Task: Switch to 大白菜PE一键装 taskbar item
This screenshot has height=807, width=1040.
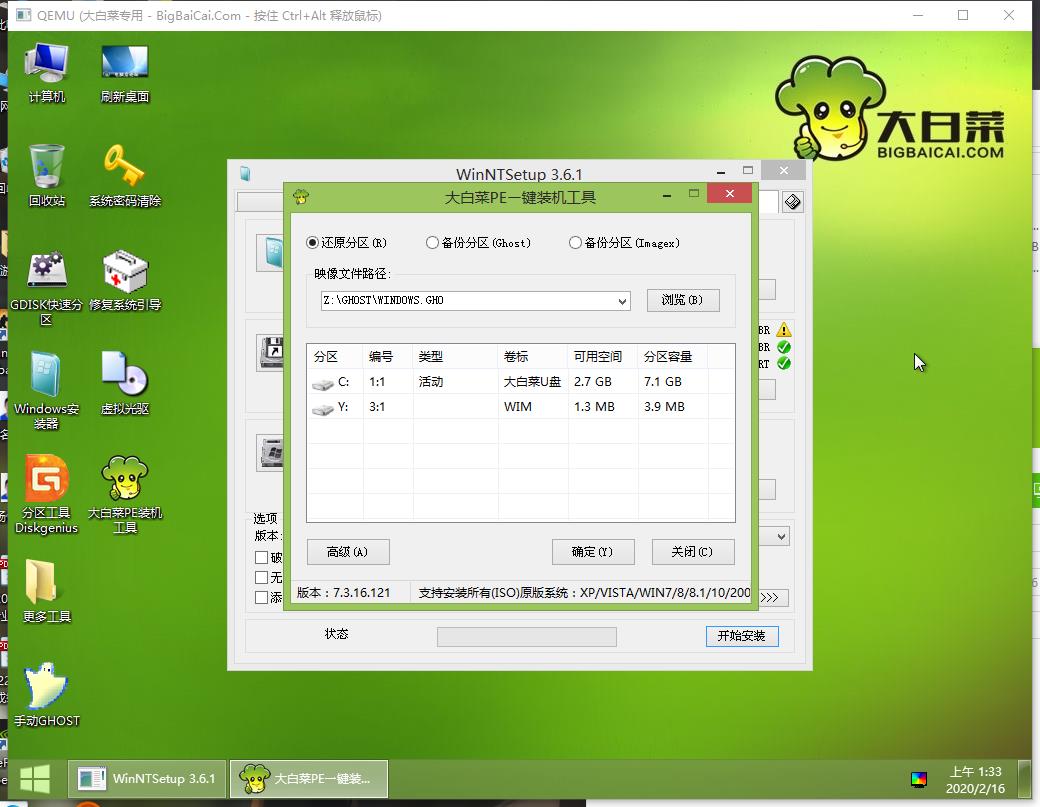Action: tap(309, 778)
